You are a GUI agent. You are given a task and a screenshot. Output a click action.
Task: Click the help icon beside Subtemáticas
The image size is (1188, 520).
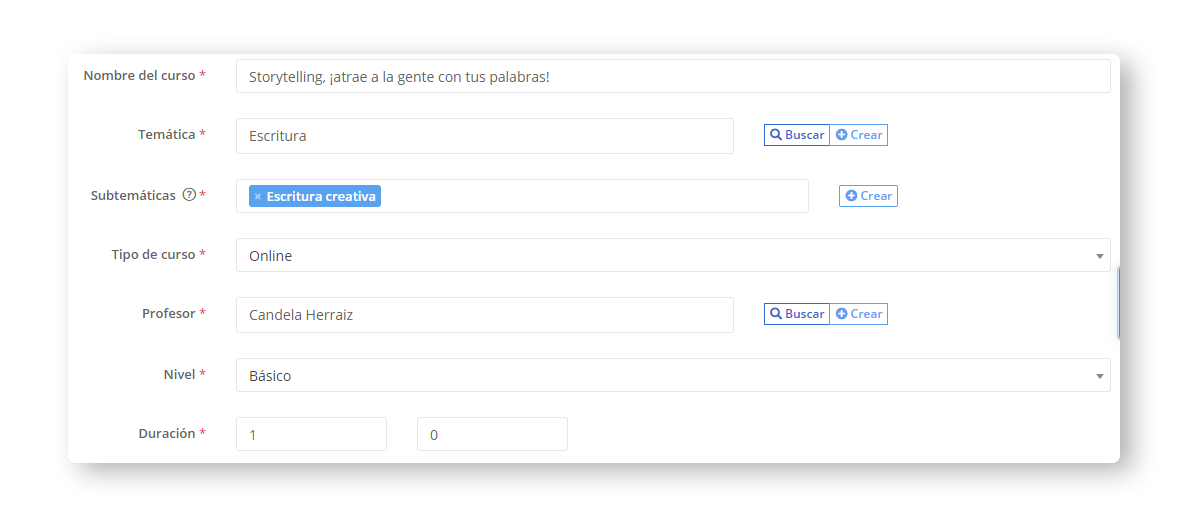point(189,195)
